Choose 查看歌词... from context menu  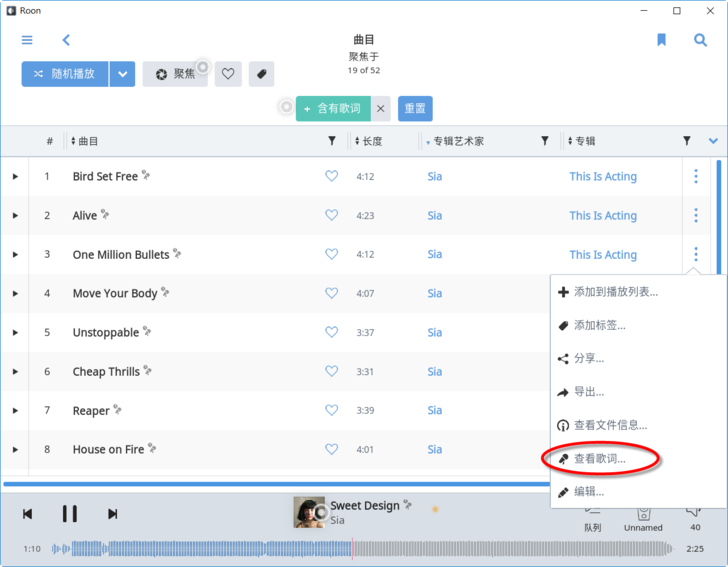pyautogui.click(x=638, y=459)
